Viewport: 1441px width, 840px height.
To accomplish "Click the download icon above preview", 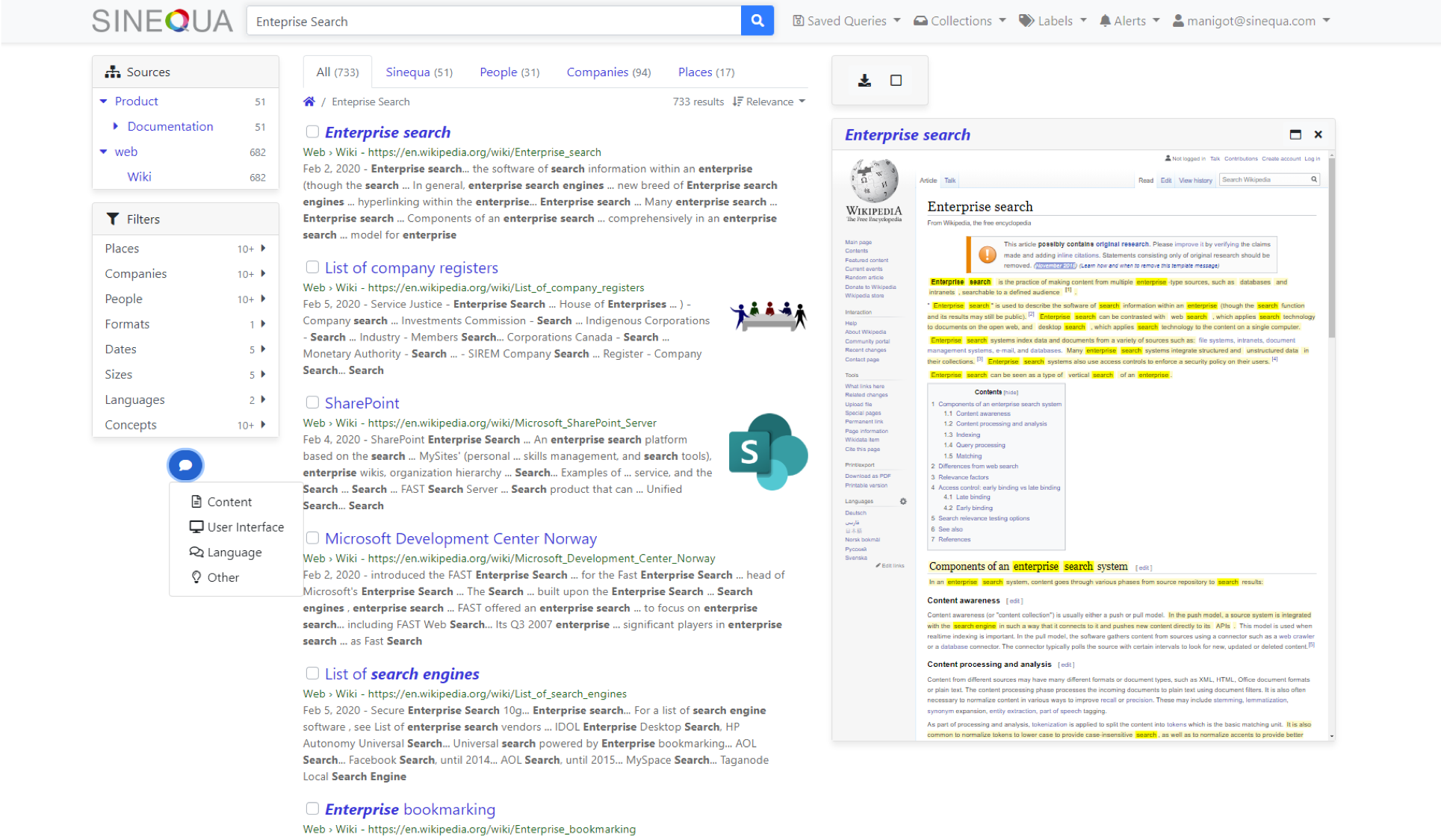I will pos(864,81).
